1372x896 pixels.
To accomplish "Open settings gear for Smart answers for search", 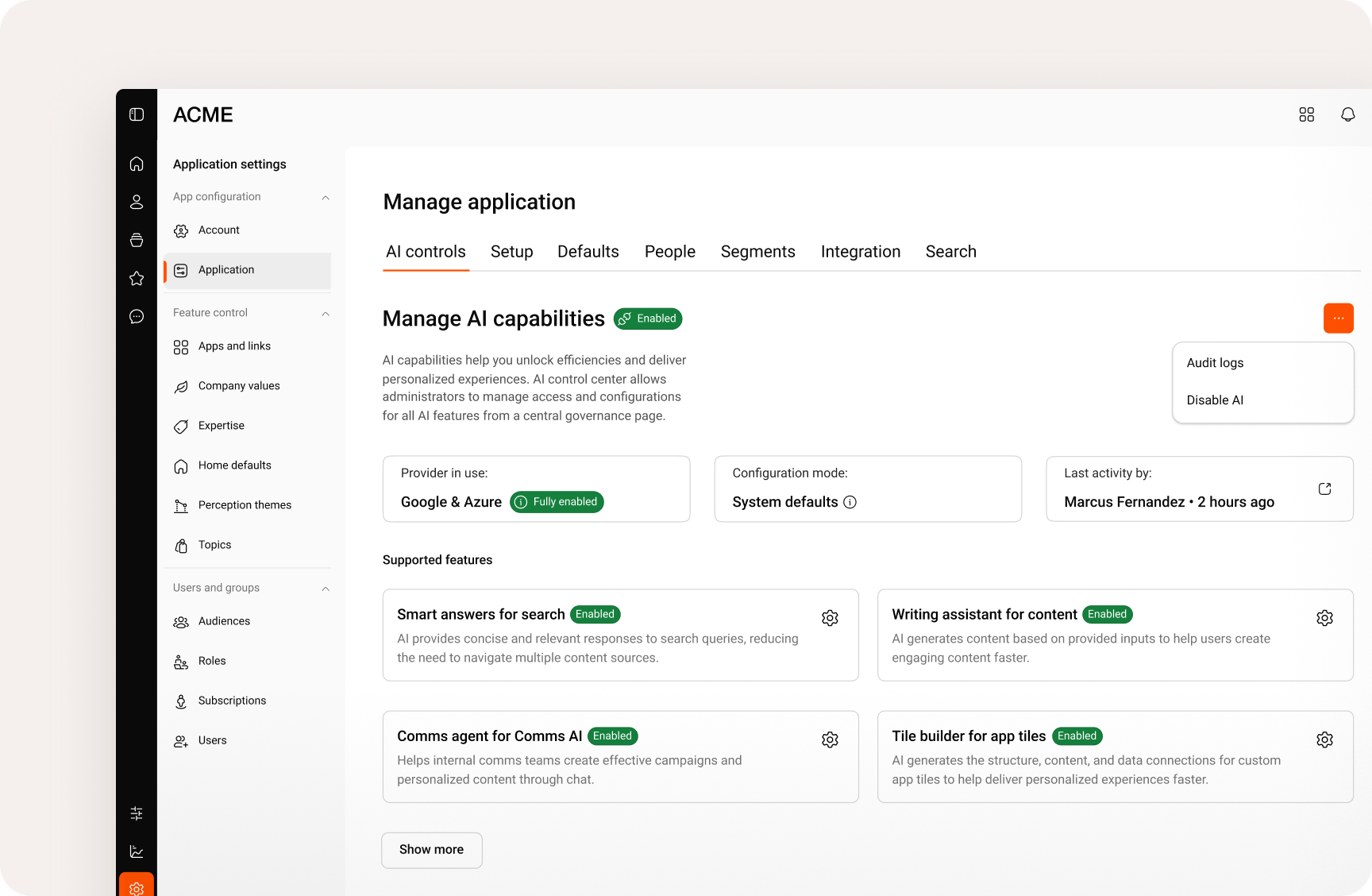I will coord(830,618).
